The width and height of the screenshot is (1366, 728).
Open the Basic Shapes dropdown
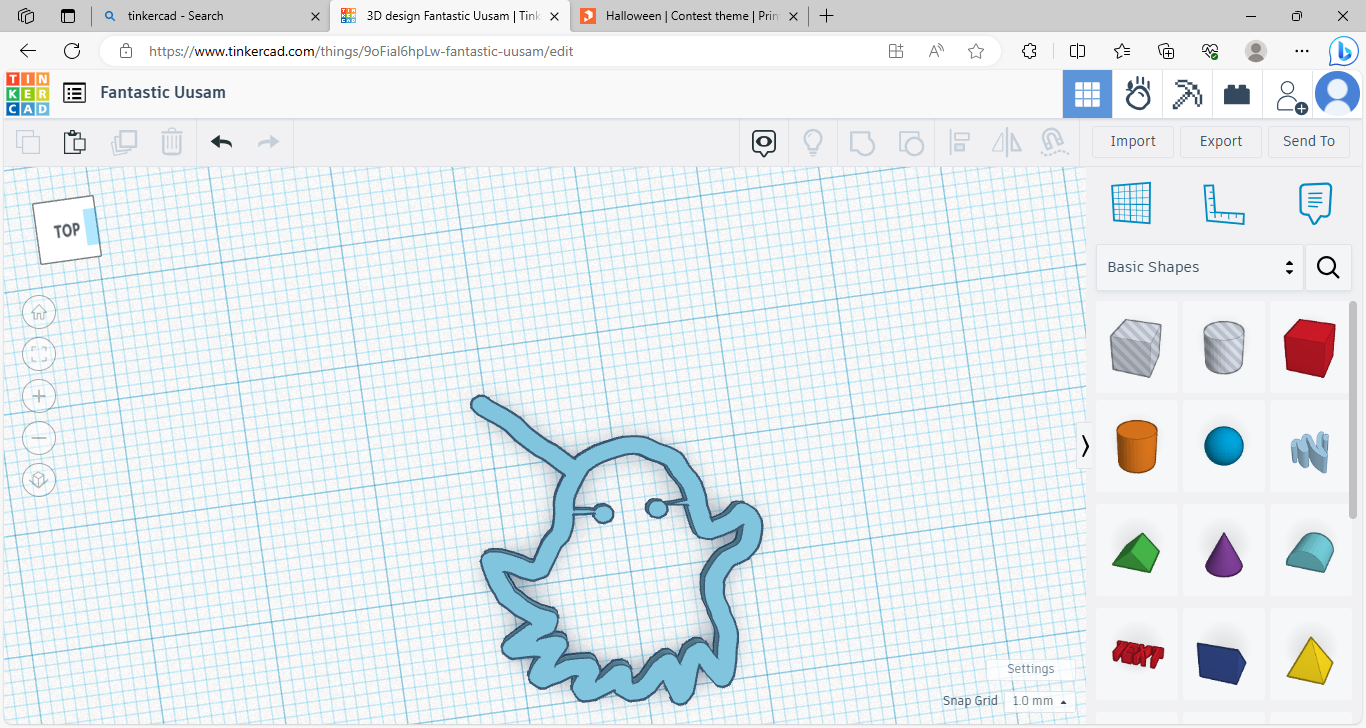coord(1200,267)
